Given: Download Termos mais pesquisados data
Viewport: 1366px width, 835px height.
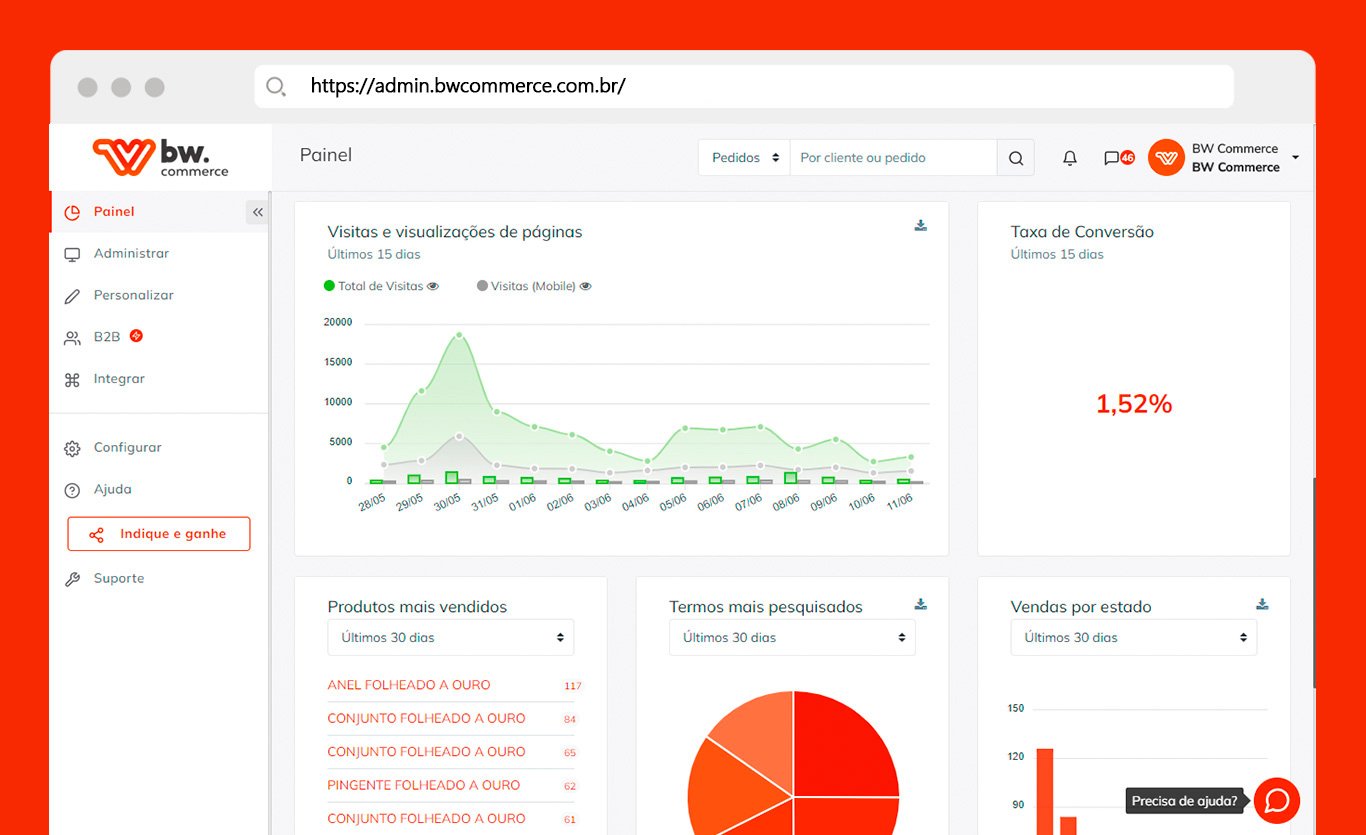Looking at the screenshot, I should point(921,604).
